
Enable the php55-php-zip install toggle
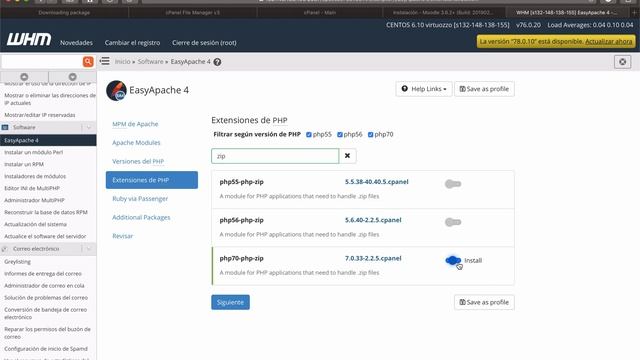coord(453,184)
